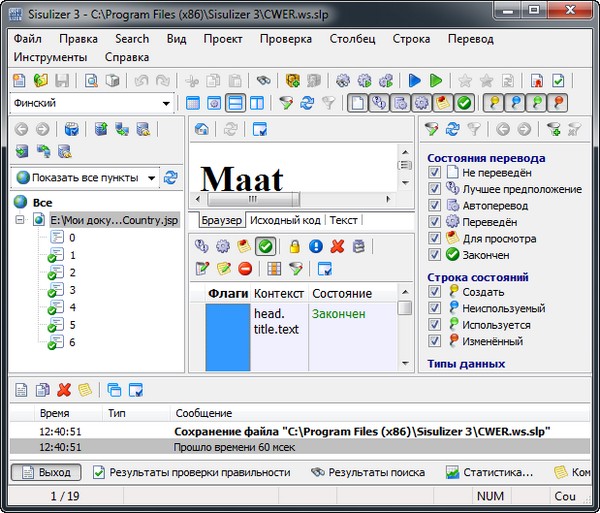Viewport: 600px width, 513px height.
Task: Open the Проект menu
Action: point(222,39)
